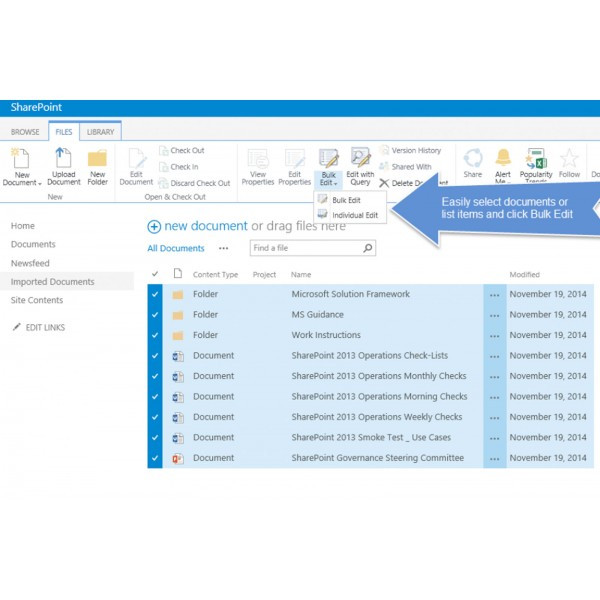Open Version History
This screenshot has width=600, height=600.
pyautogui.click(x=410, y=150)
